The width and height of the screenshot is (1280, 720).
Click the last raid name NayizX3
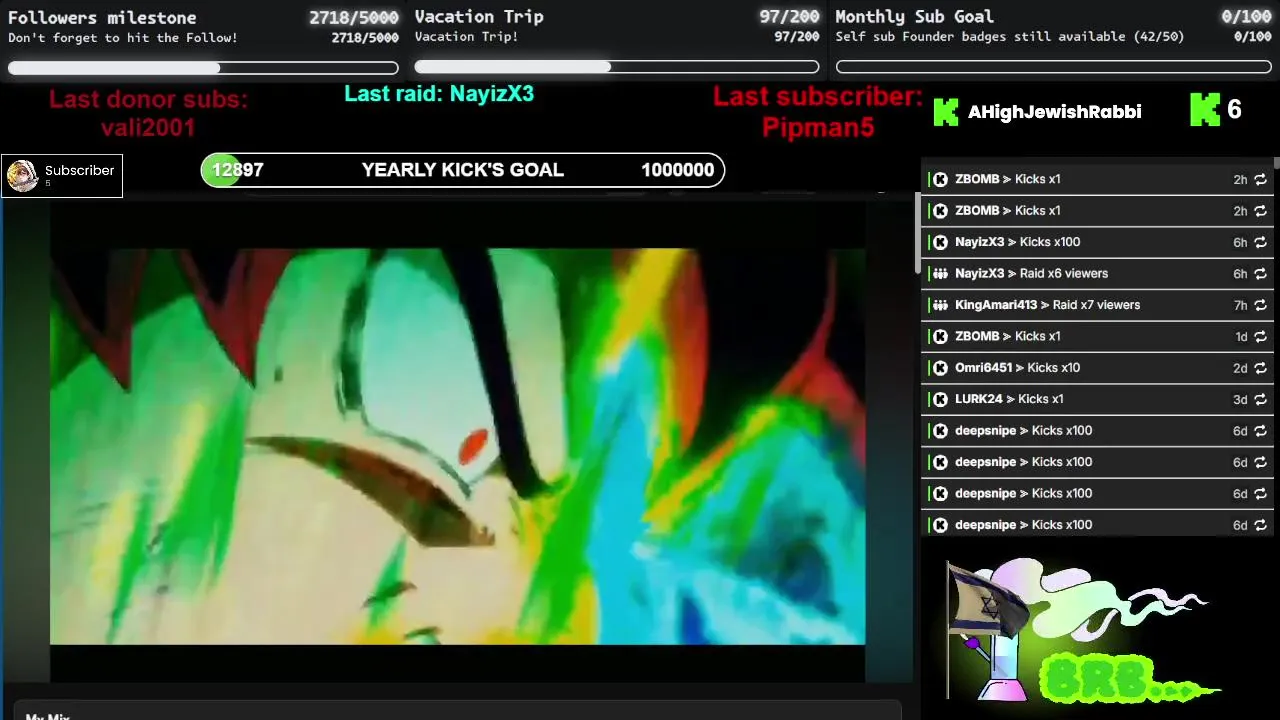[491, 94]
